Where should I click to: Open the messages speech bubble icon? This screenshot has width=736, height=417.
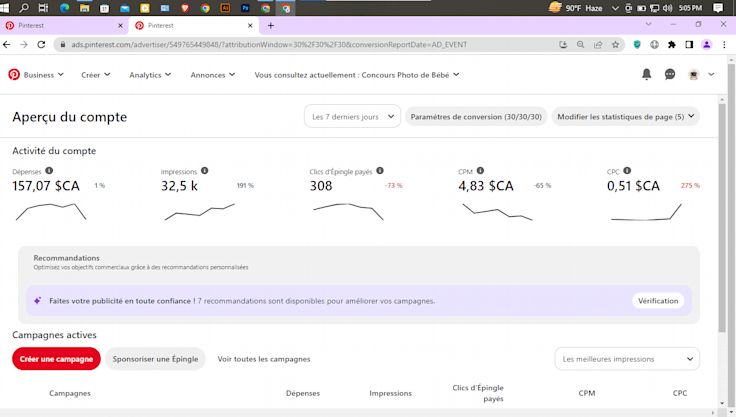tap(670, 74)
